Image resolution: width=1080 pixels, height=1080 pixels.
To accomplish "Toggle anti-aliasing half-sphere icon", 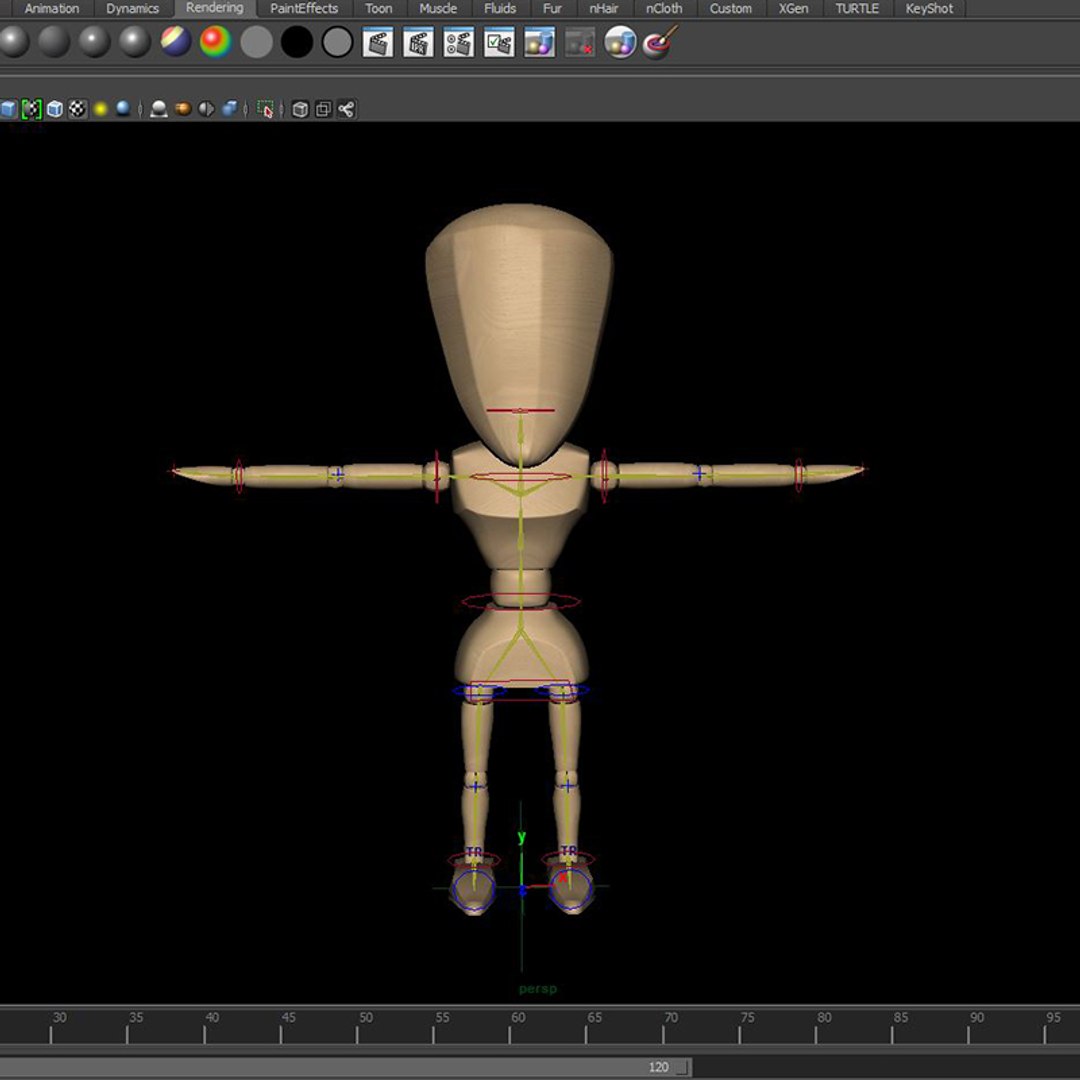I will (x=206, y=109).
